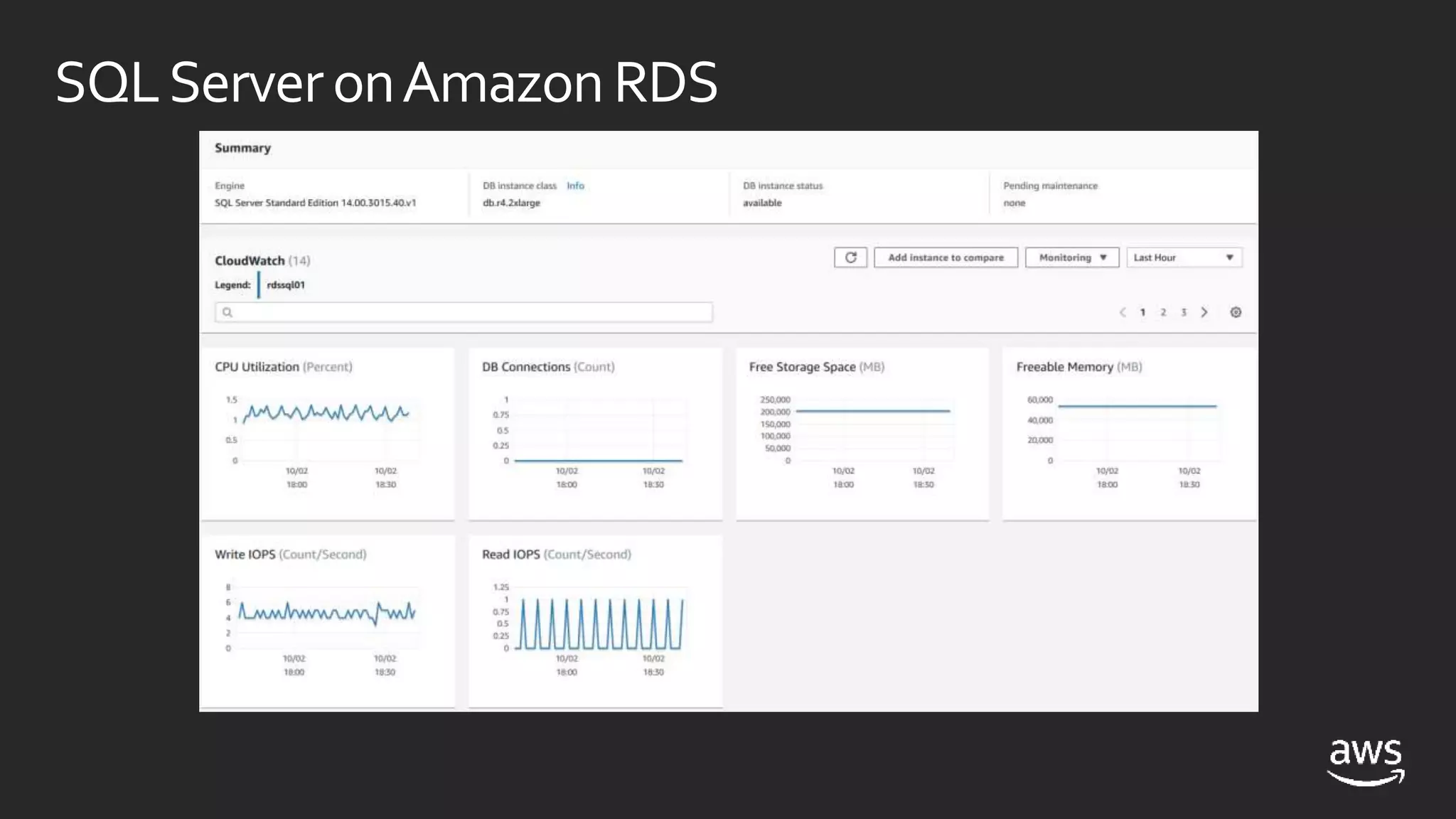Open the Write IOPS chart

pos(327,621)
